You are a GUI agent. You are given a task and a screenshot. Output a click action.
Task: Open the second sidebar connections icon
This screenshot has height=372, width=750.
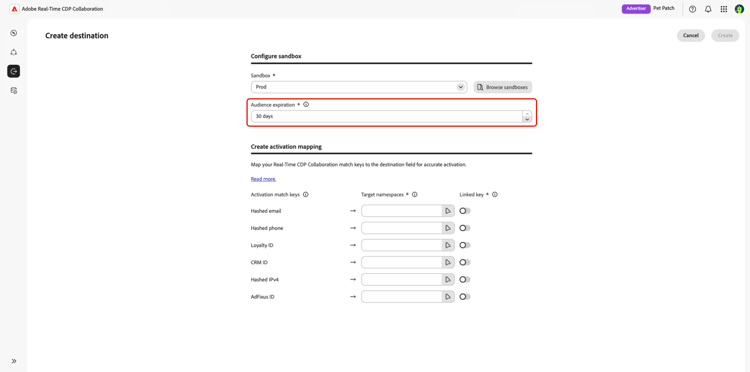[13, 52]
